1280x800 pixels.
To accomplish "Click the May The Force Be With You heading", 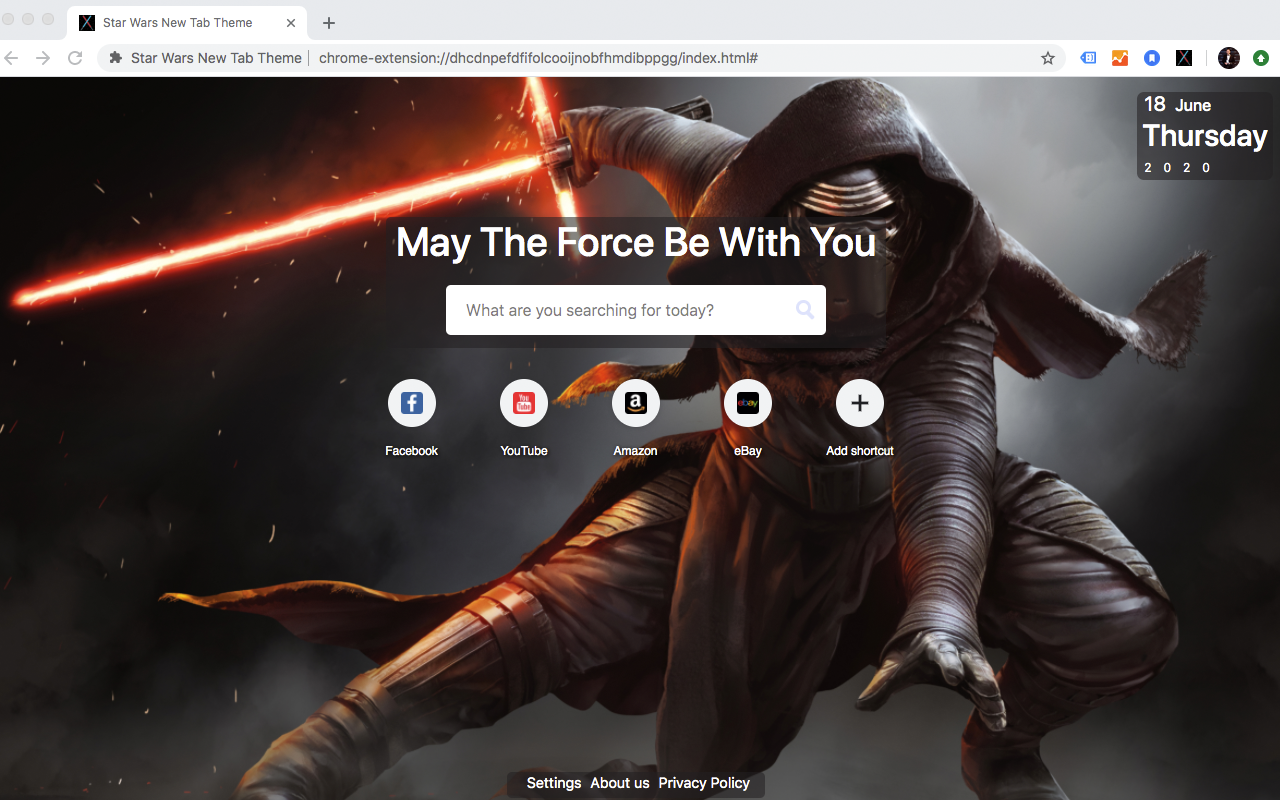I will tap(636, 242).
